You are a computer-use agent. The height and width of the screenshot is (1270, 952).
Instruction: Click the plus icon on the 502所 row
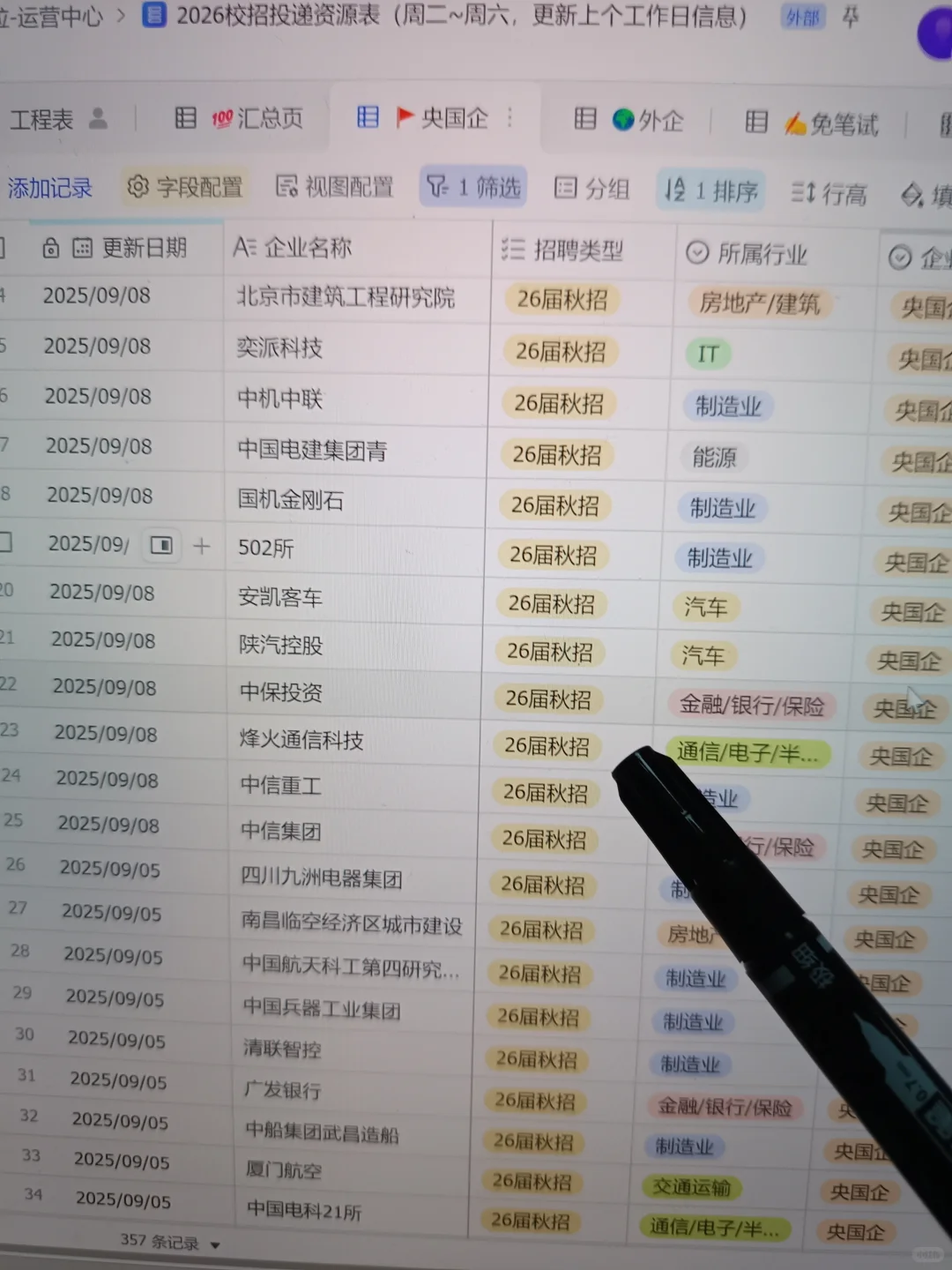point(202,546)
